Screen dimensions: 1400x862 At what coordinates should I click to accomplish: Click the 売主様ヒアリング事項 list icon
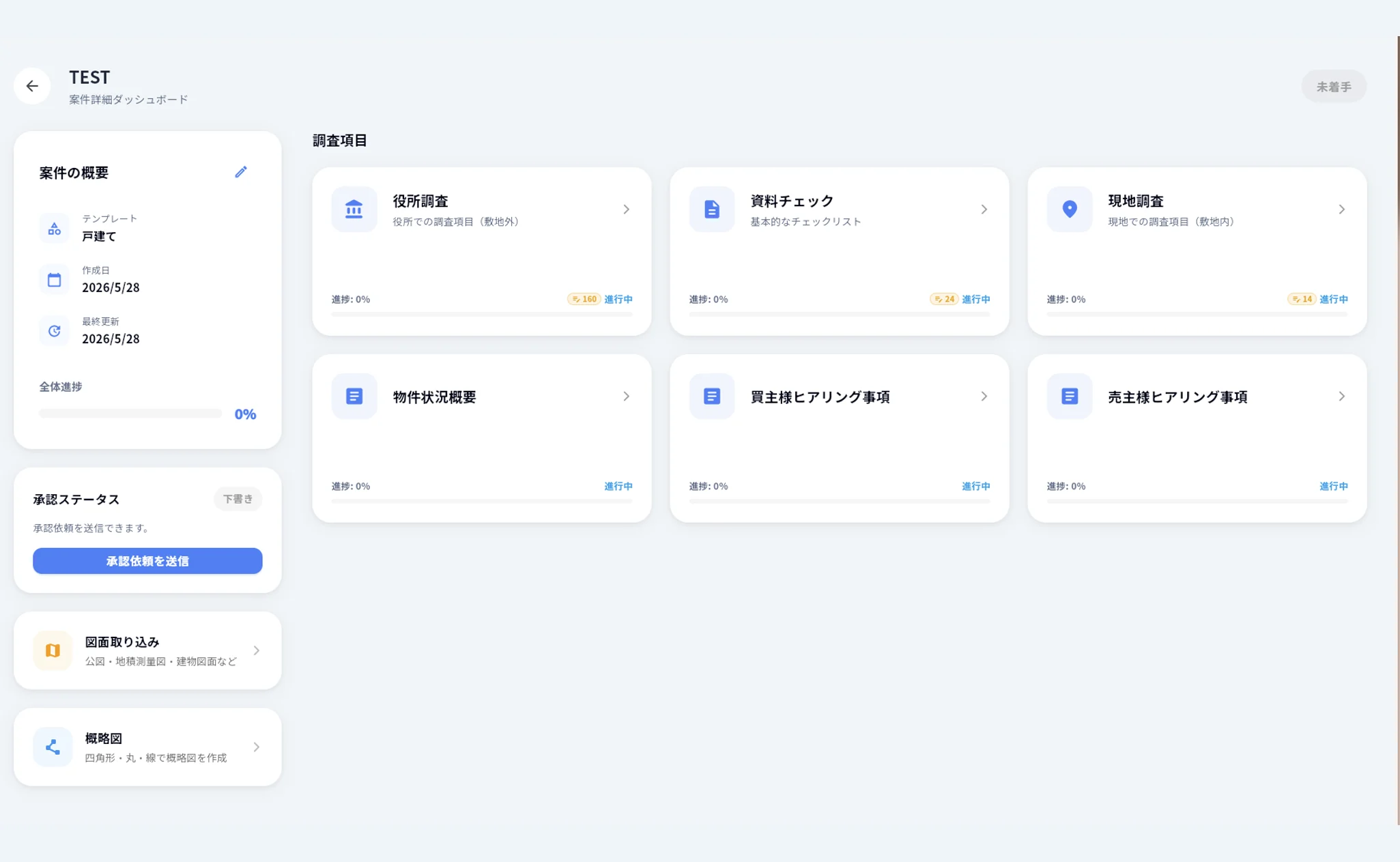(1069, 396)
